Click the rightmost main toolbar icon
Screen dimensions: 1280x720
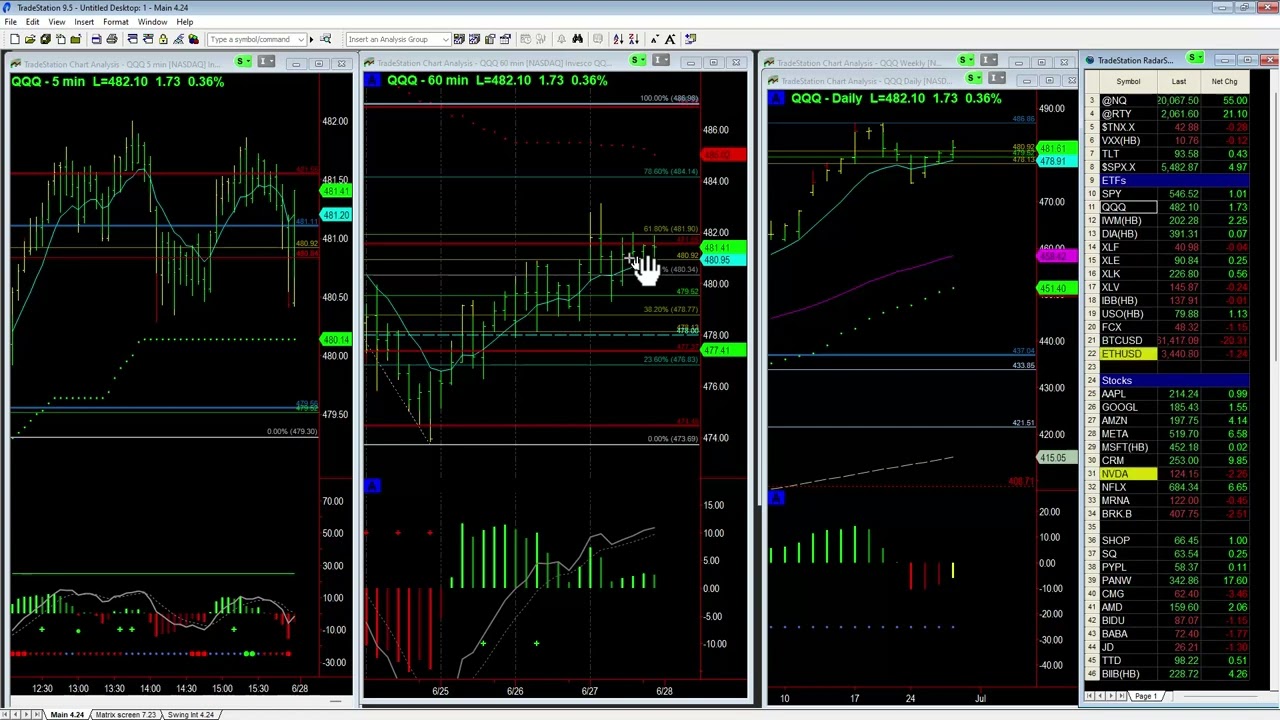click(691, 39)
